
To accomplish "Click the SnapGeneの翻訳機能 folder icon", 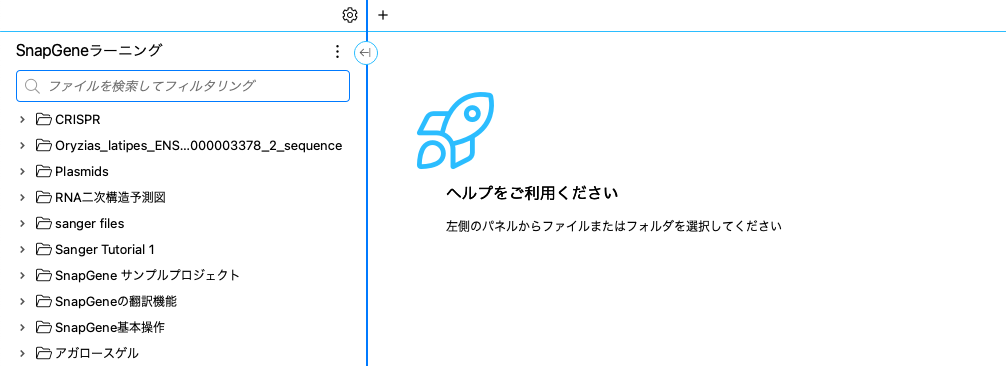I will point(44,301).
